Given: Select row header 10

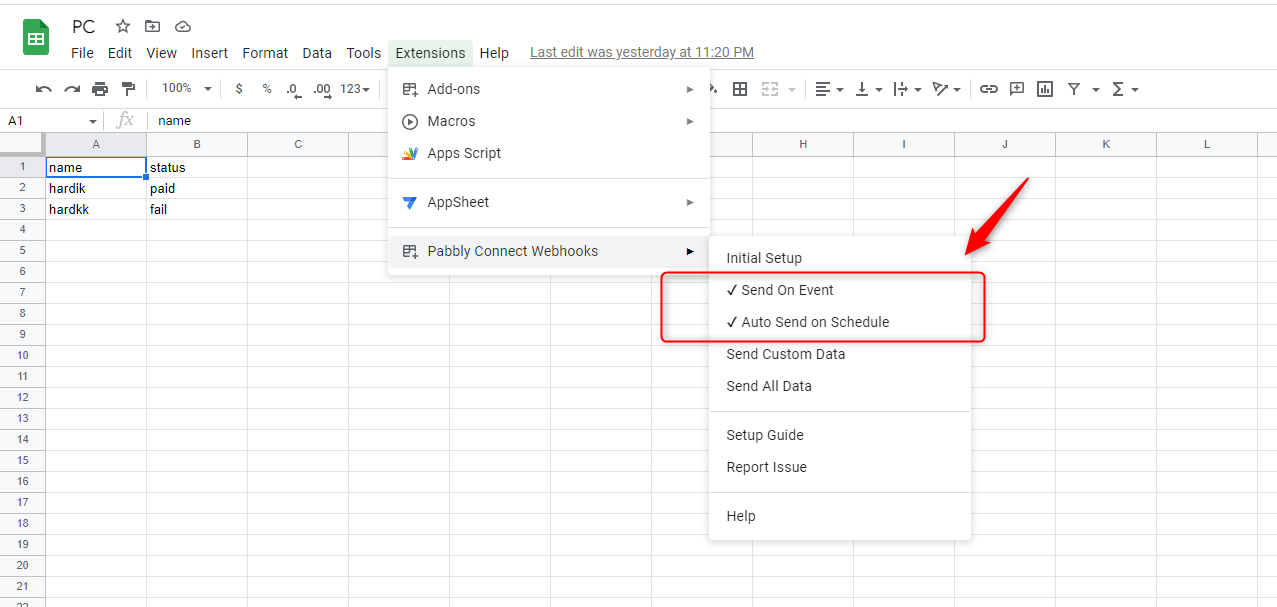Looking at the screenshot, I should coord(22,355).
